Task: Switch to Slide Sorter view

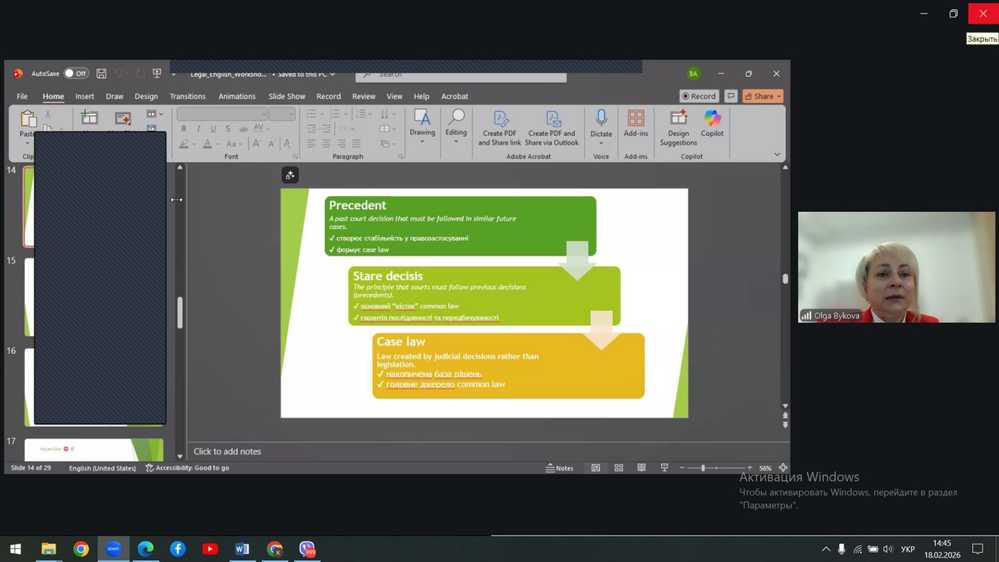Action: click(618, 468)
